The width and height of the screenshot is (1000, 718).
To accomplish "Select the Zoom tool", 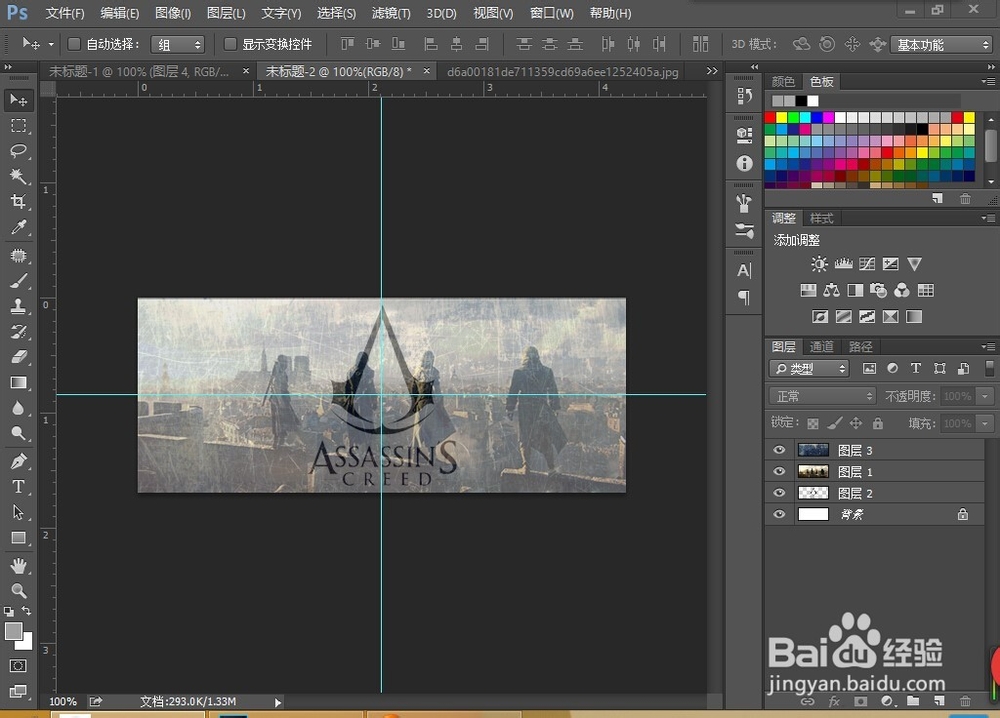I will pos(18,590).
